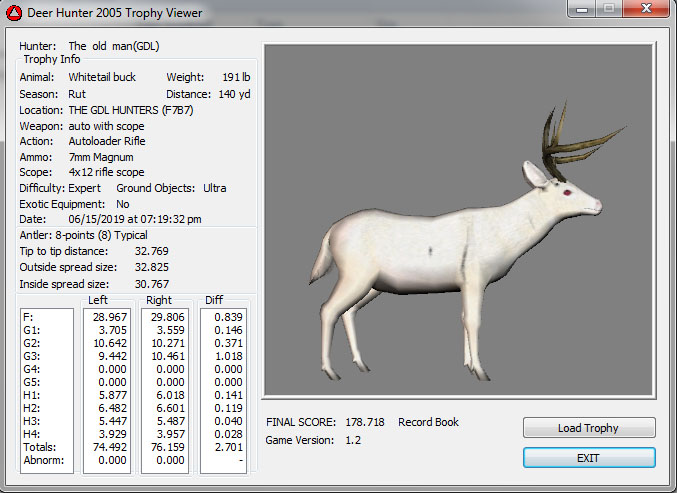The image size is (677, 493).
Task: Click the Record Book status text
Action: [x=428, y=422]
